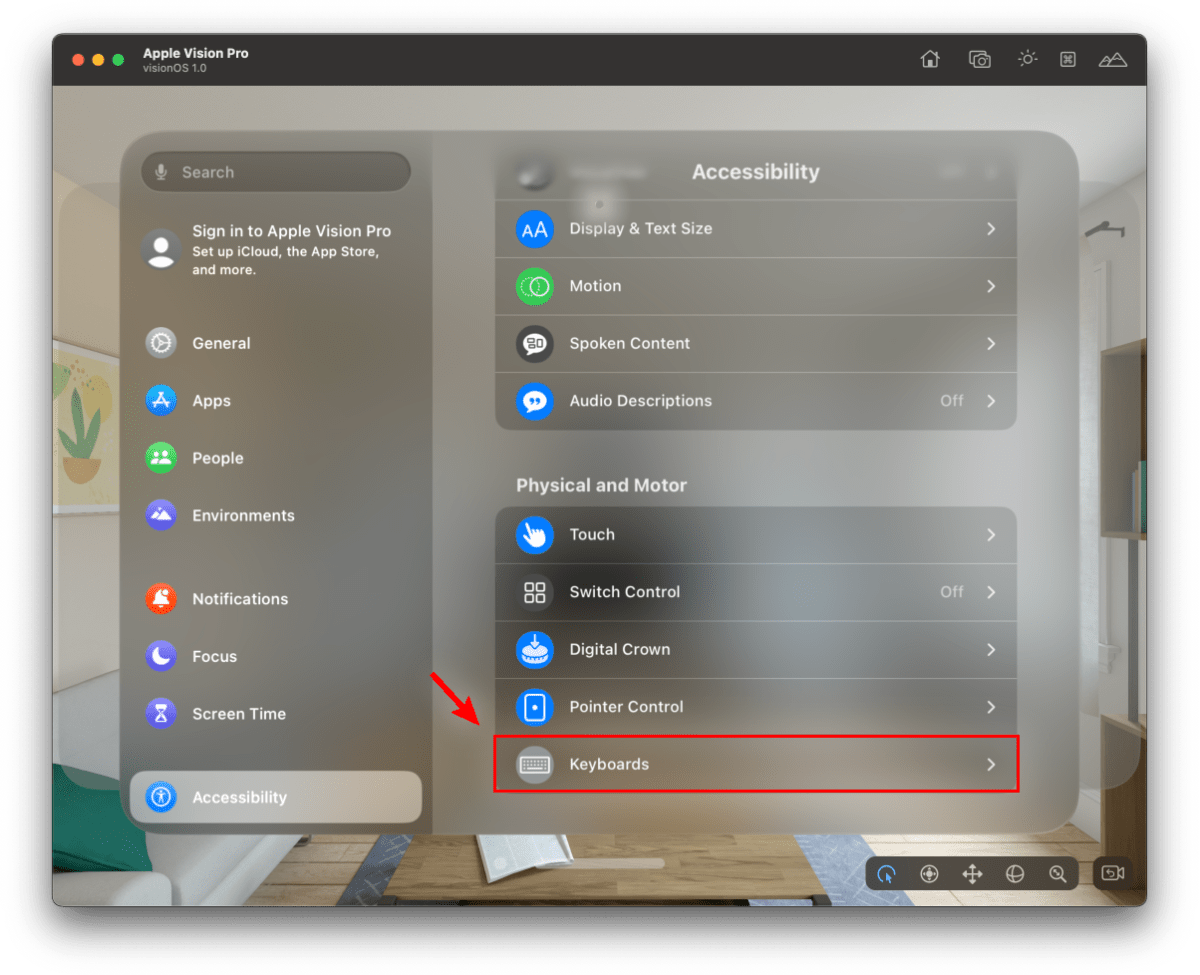Image resolution: width=1200 pixels, height=975 pixels.
Task: Click the General gear icon
Action: 160,343
